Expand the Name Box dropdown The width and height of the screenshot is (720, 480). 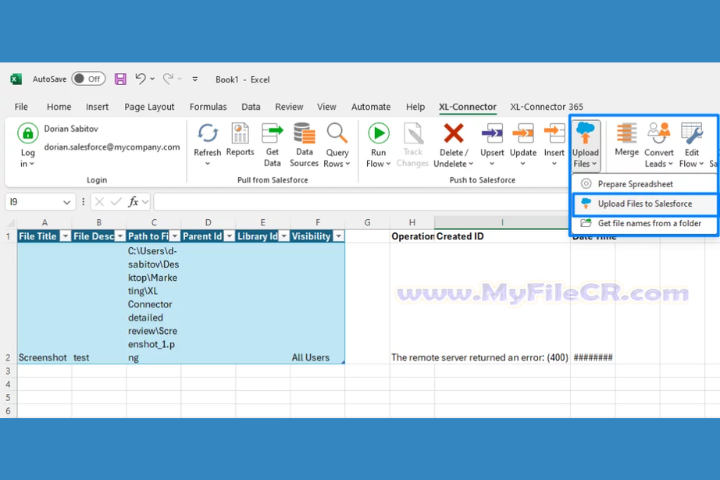click(67, 202)
